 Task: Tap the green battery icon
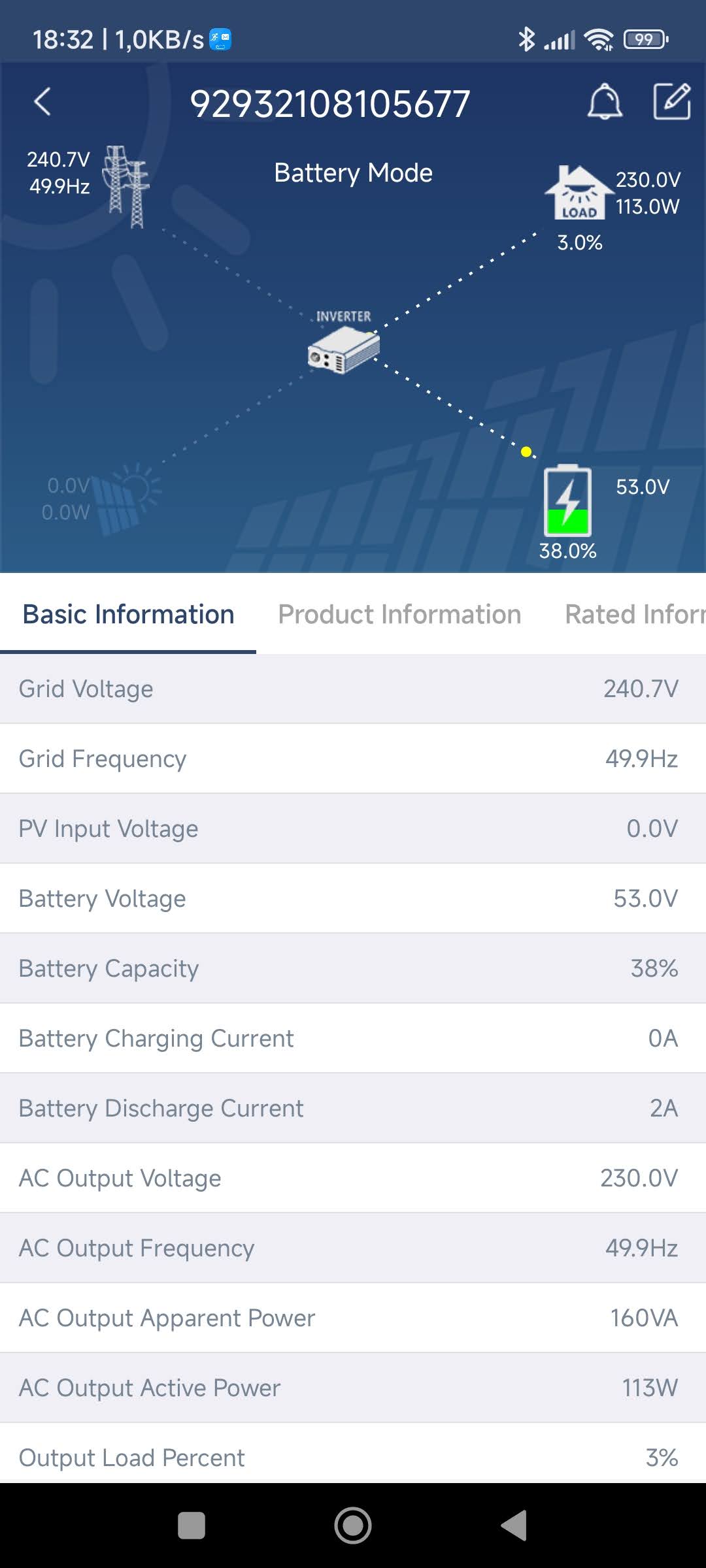pyautogui.click(x=567, y=500)
